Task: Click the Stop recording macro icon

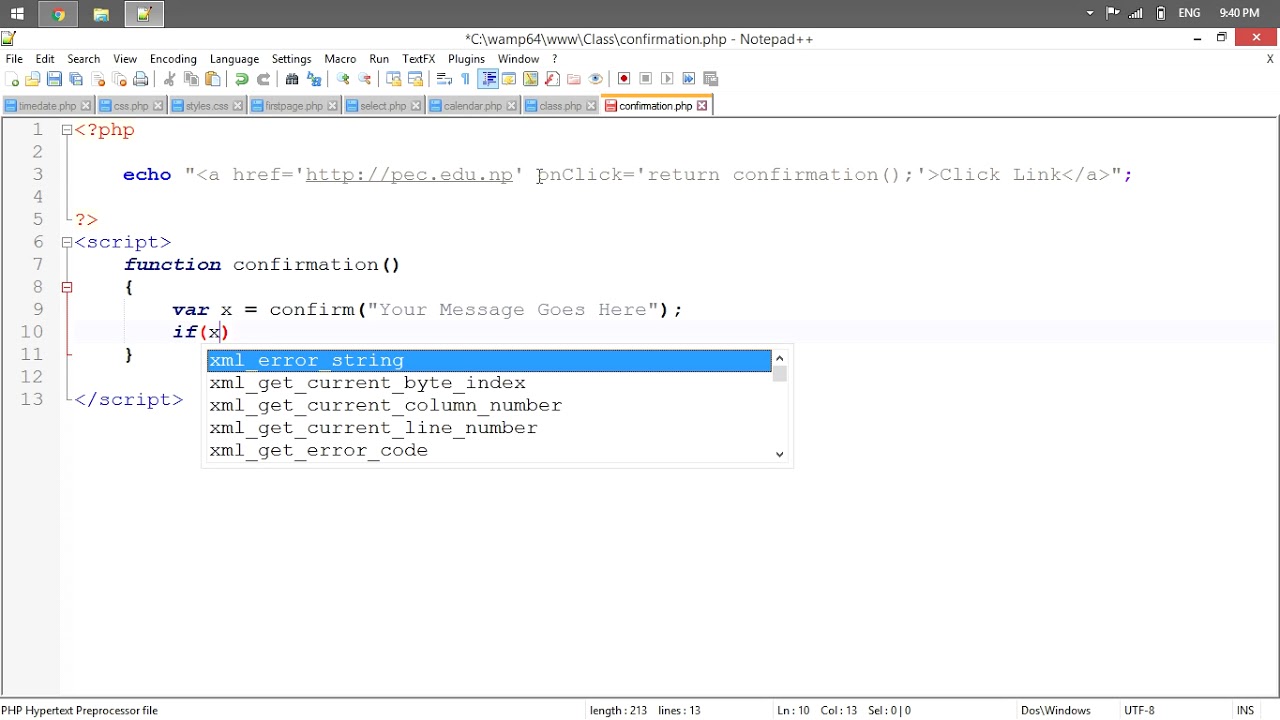Action: click(x=645, y=79)
